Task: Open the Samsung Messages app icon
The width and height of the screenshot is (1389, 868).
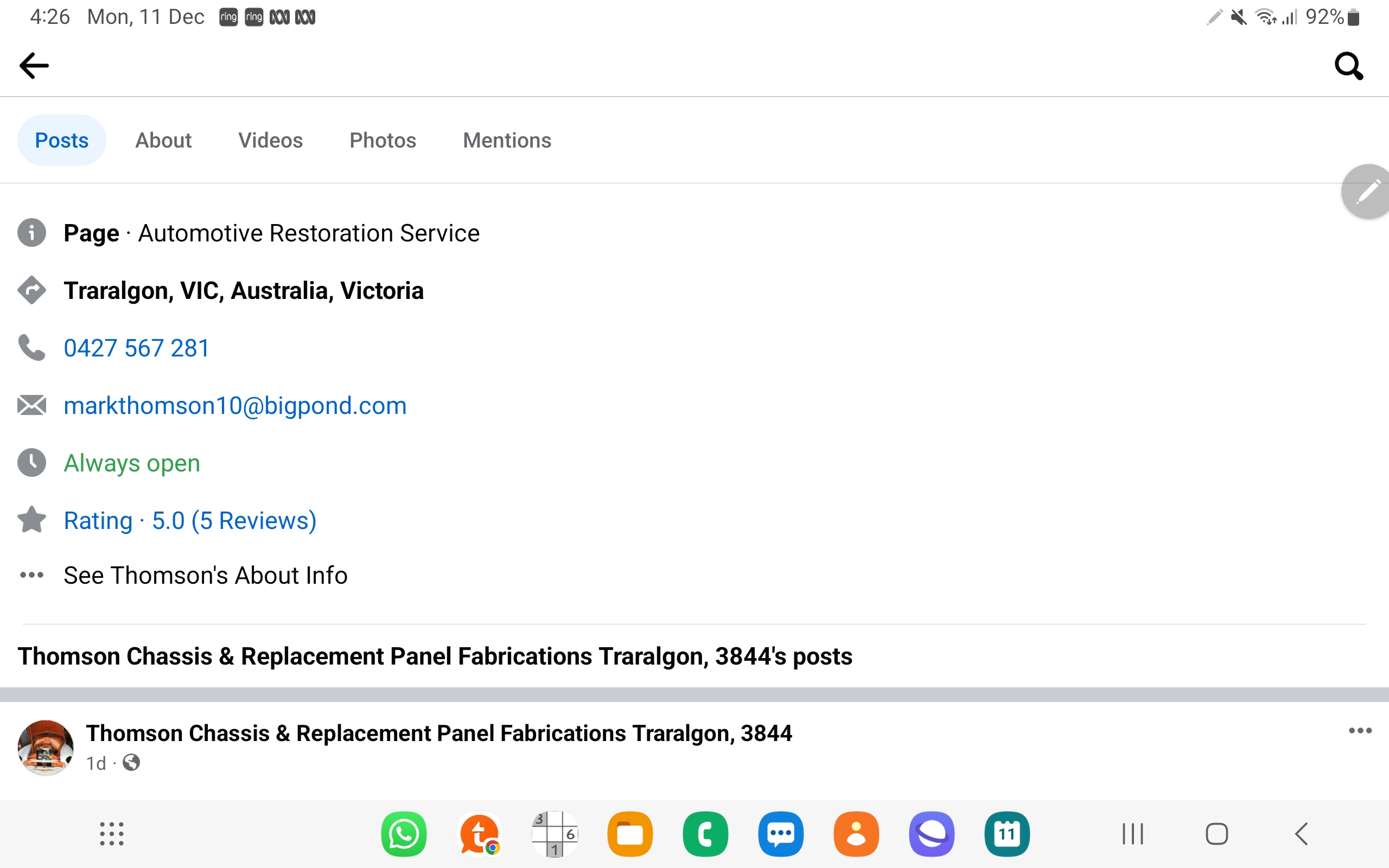Action: [x=781, y=834]
